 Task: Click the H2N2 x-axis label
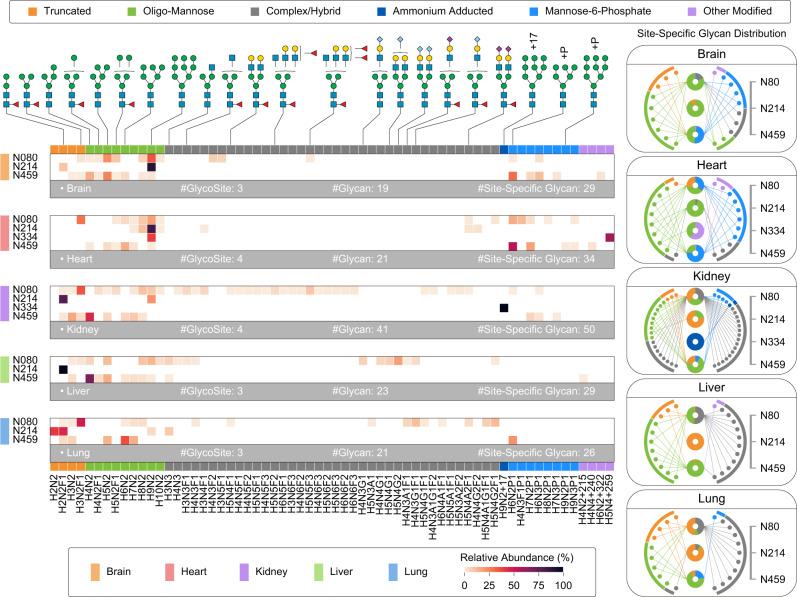coord(54,488)
